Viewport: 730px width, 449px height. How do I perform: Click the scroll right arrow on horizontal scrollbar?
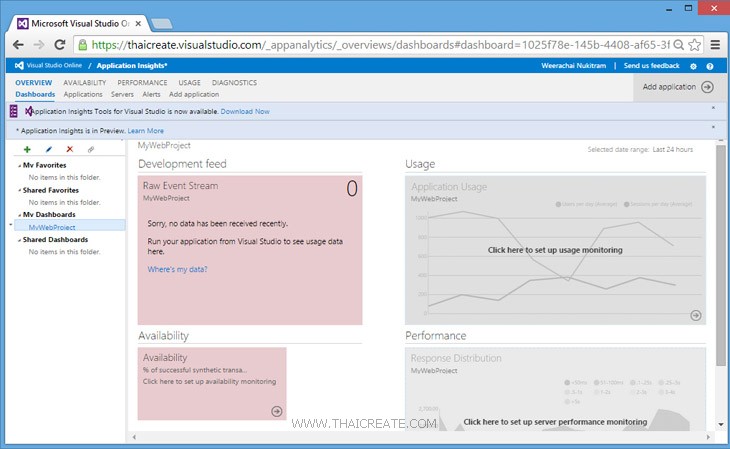coord(709,437)
